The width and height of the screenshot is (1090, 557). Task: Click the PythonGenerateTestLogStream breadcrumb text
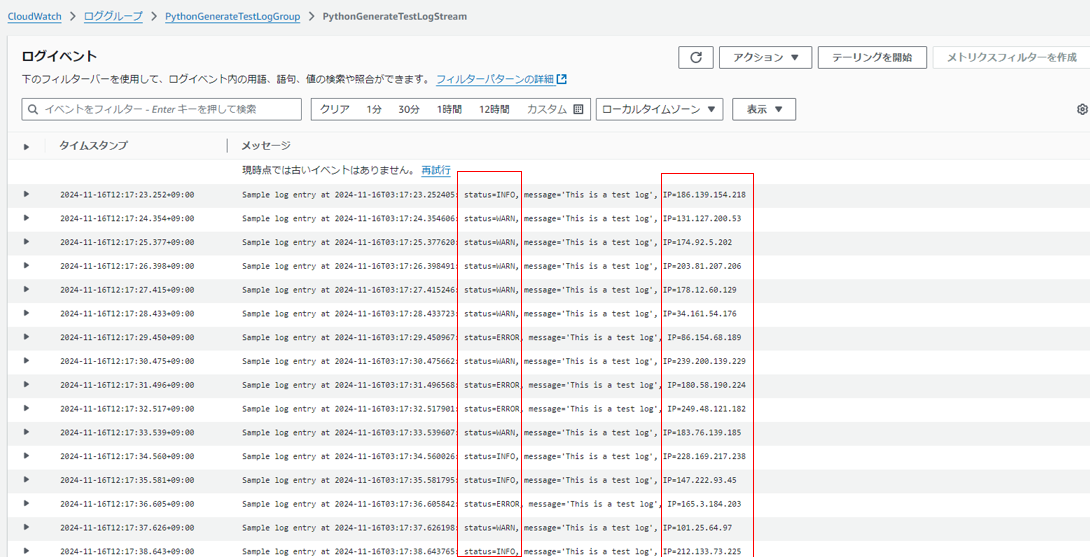pos(395,16)
